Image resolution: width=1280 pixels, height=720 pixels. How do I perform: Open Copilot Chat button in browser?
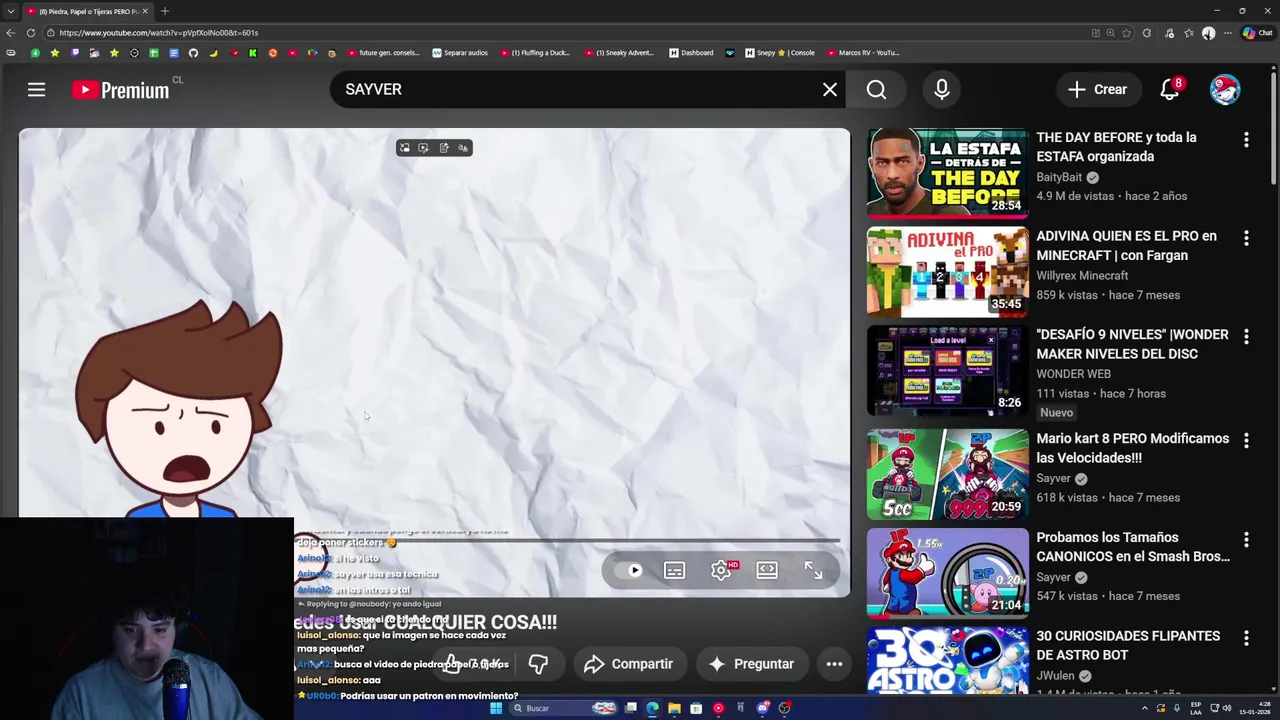[1257, 33]
